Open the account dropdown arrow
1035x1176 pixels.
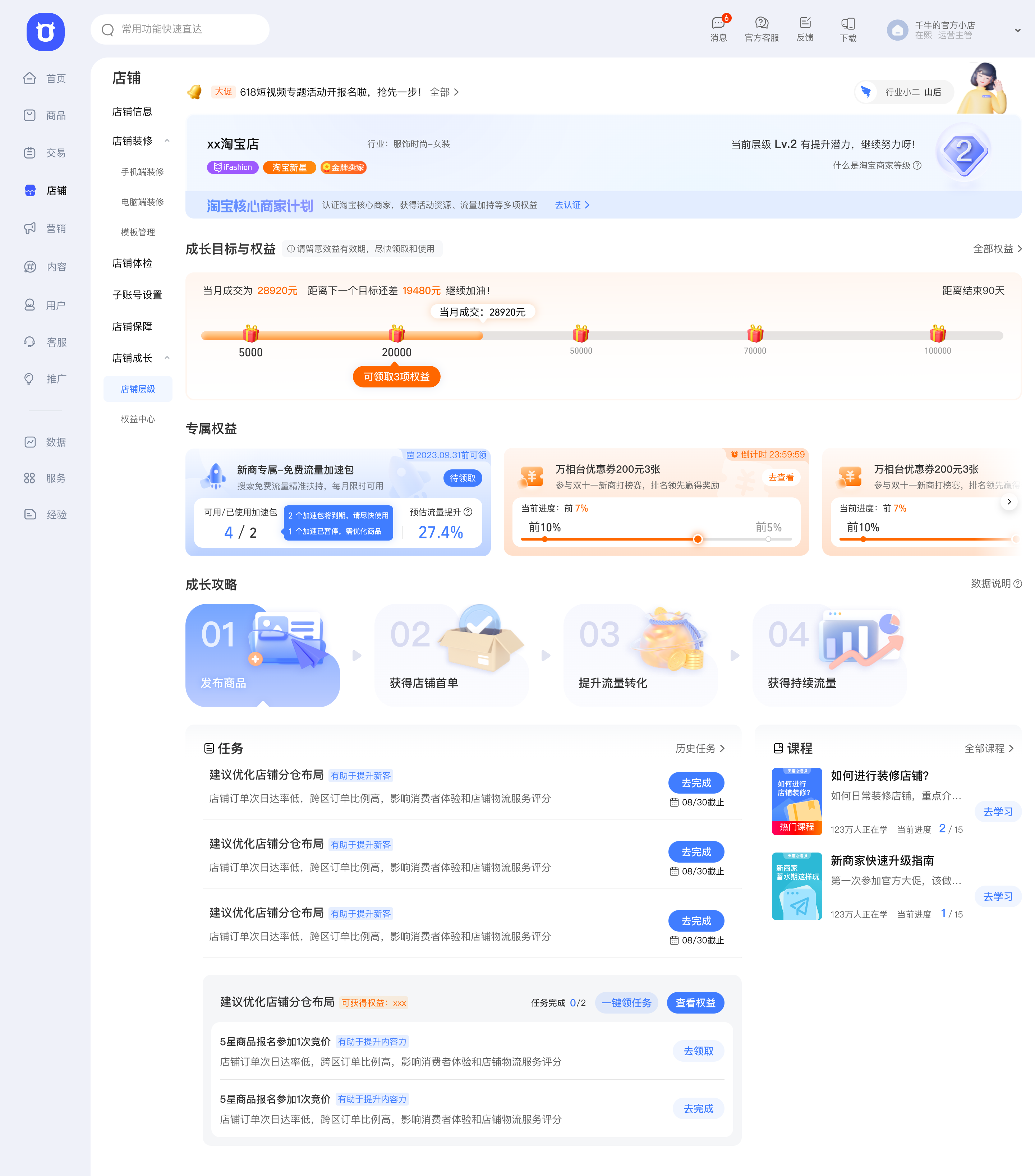point(1017,31)
